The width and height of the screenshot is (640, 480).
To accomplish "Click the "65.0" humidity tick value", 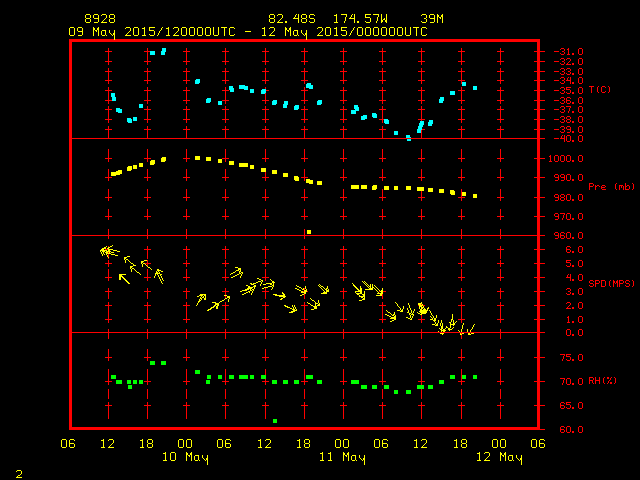I will [571, 406].
